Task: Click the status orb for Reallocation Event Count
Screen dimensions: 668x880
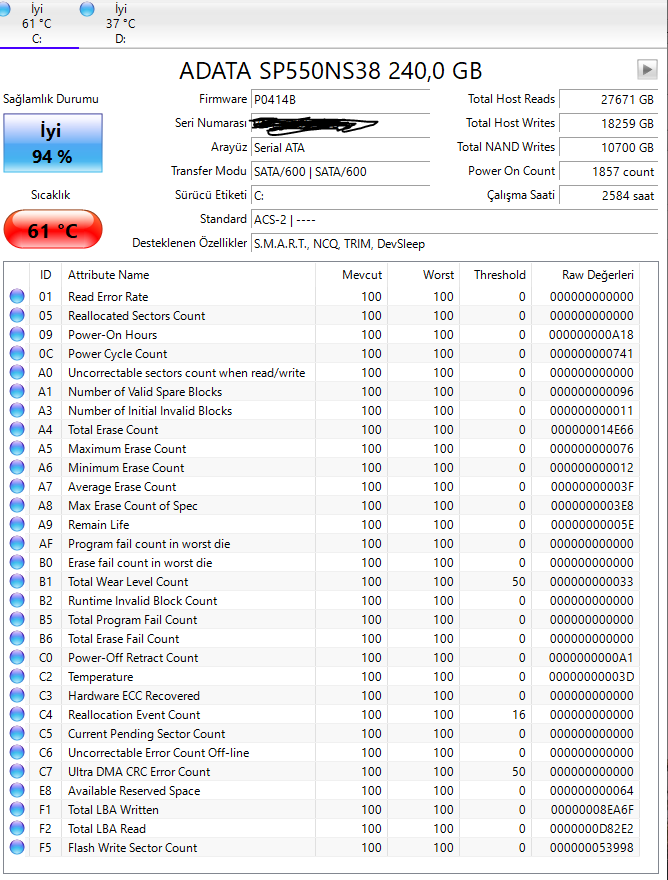Action: [x=17, y=714]
